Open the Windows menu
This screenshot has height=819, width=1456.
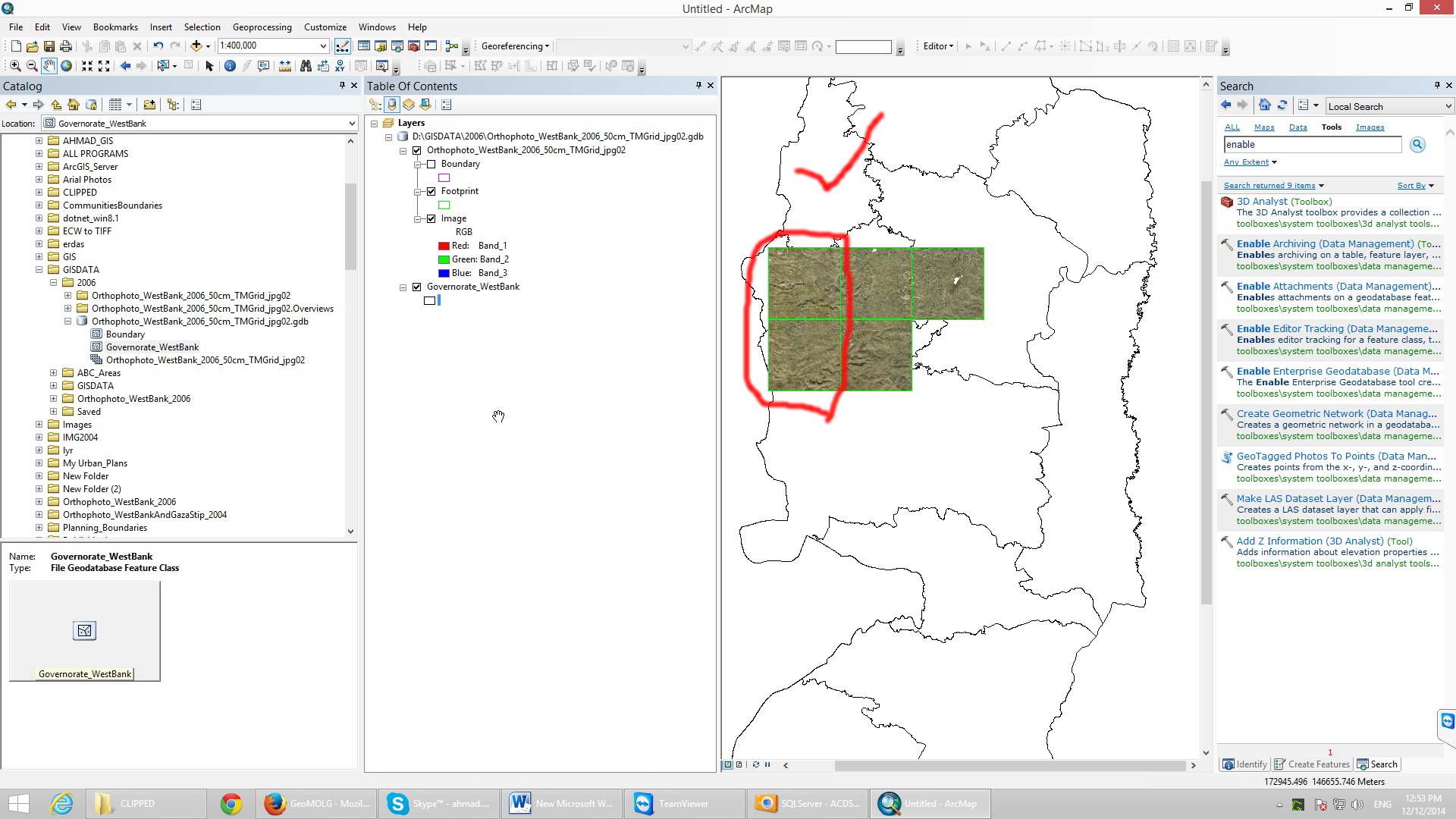tap(377, 27)
